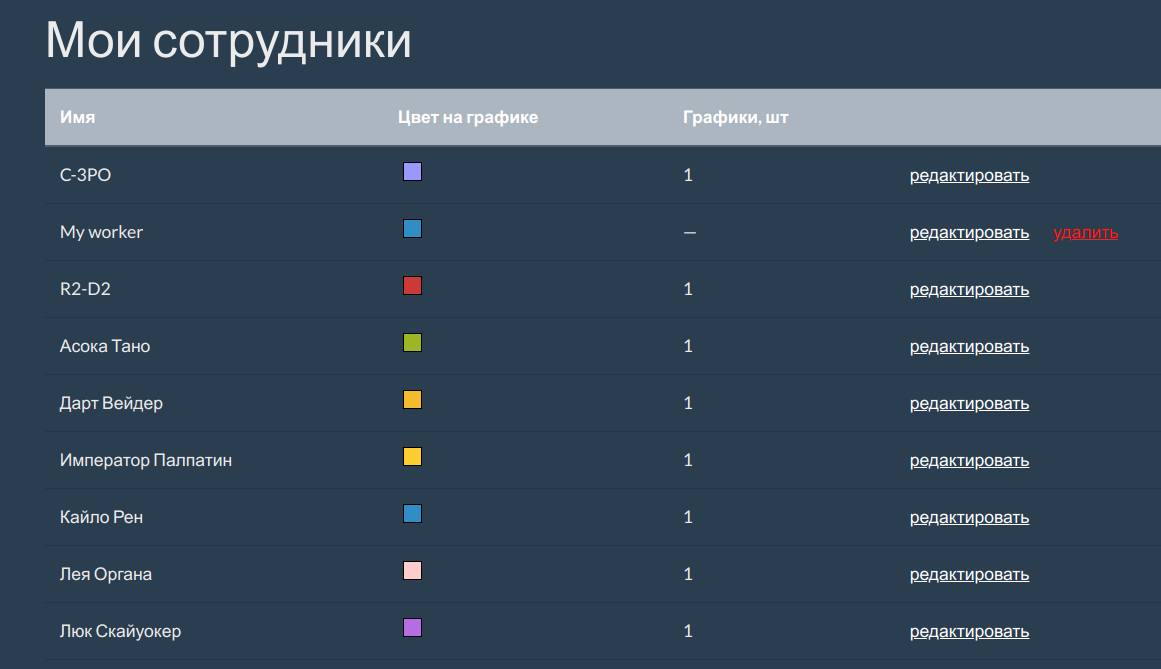This screenshot has height=669, width=1161.
Task: Click schedule count 1 for Император Палпатин
Action: point(688,460)
